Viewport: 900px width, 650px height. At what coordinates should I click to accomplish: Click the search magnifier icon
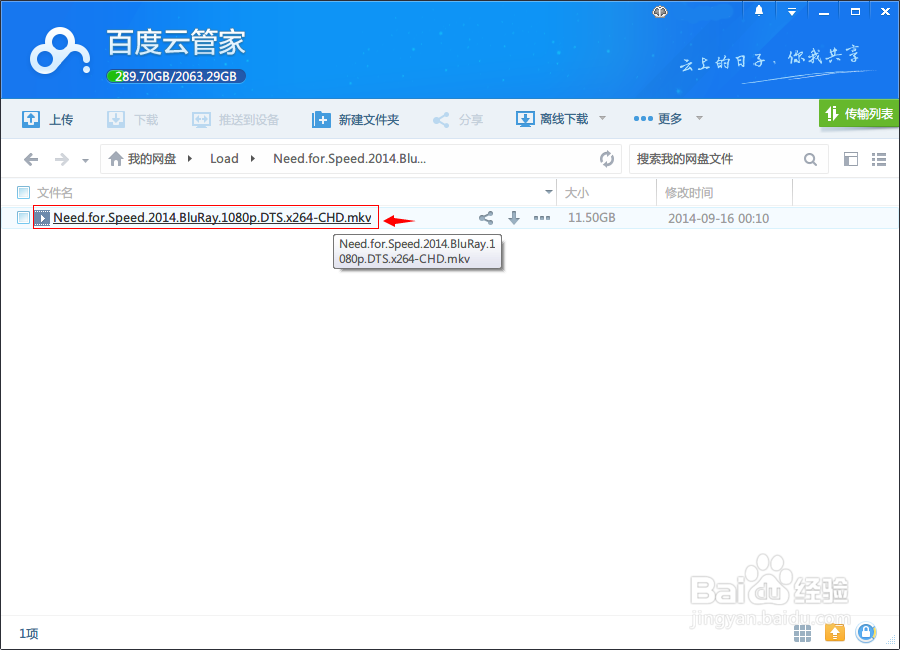coord(810,159)
